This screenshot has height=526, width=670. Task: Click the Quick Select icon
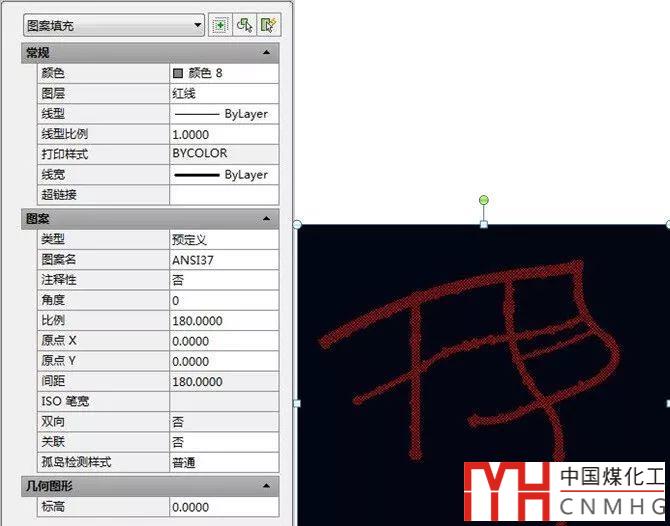tap(269, 25)
